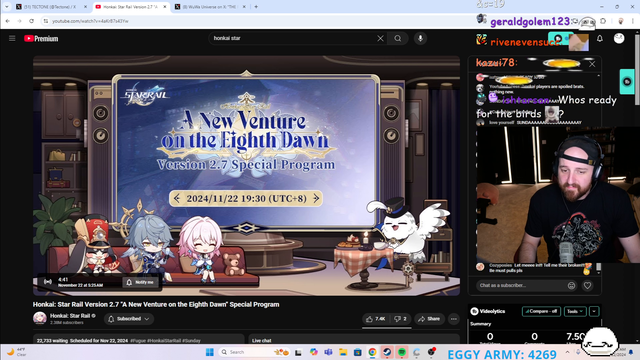Image resolution: width=640 pixels, height=360 pixels.
Task: Click the YouTube Premium logo
Action: (41, 38)
